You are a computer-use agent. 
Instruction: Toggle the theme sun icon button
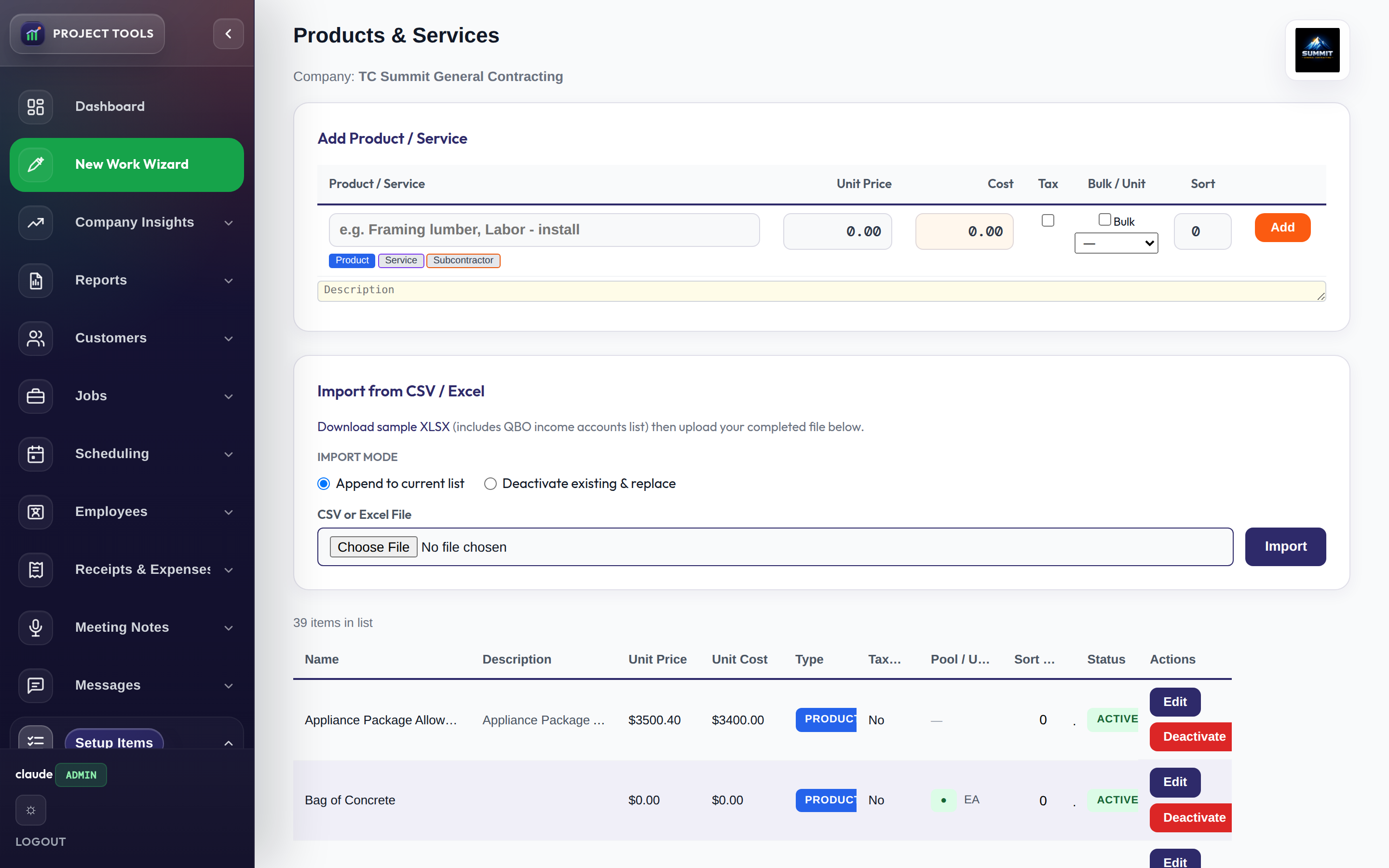[30, 810]
